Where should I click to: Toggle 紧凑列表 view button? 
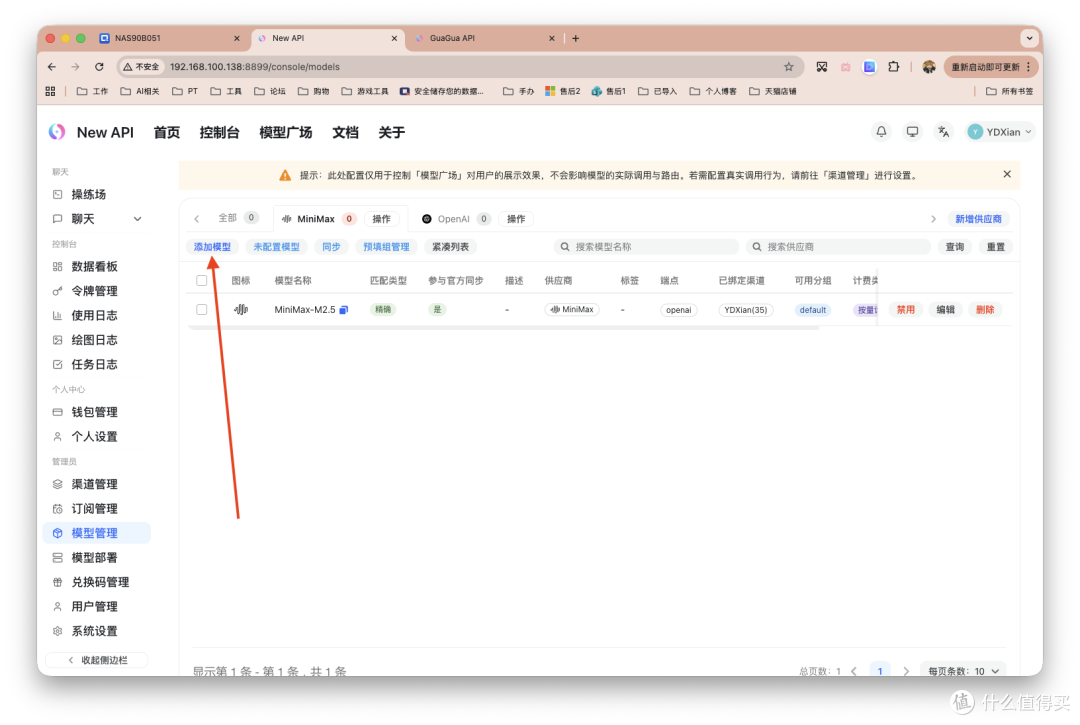pyautogui.click(x=450, y=246)
